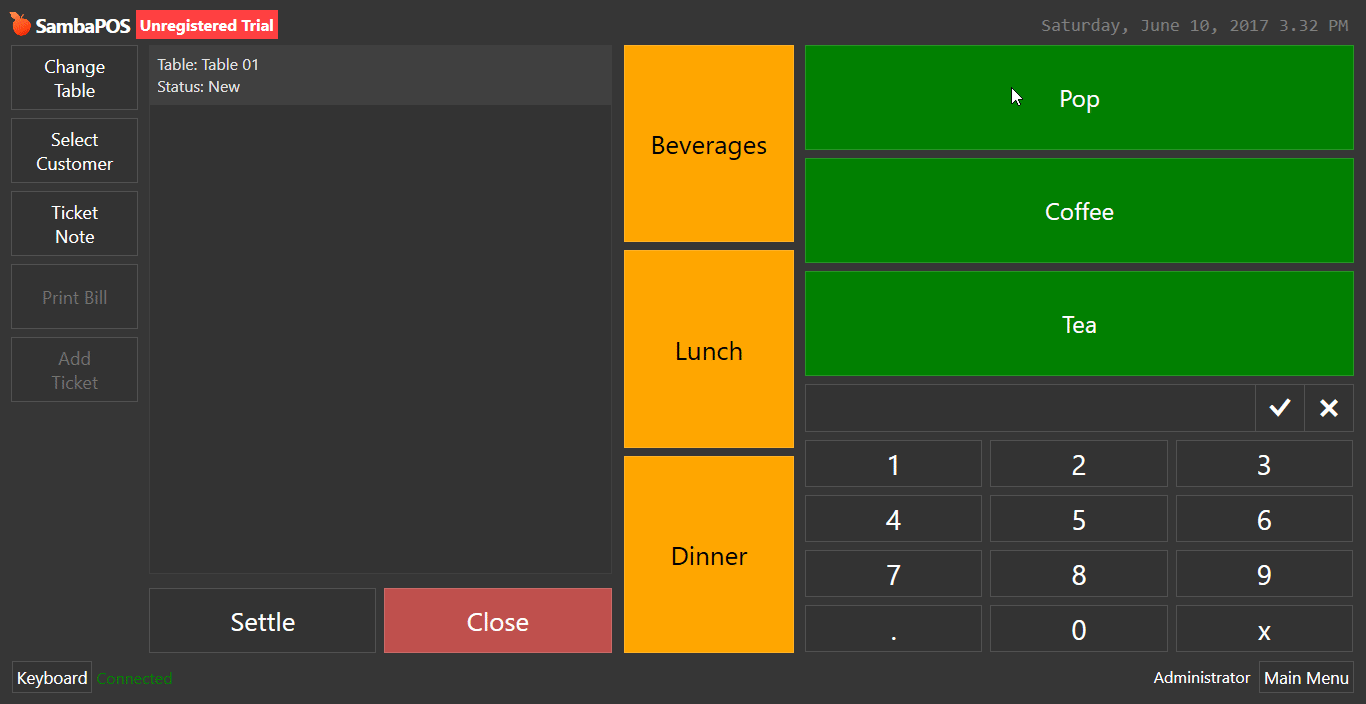The image size is (1366, 704).
Task: Select the Dinner menu category
Action: click(709, 555)
